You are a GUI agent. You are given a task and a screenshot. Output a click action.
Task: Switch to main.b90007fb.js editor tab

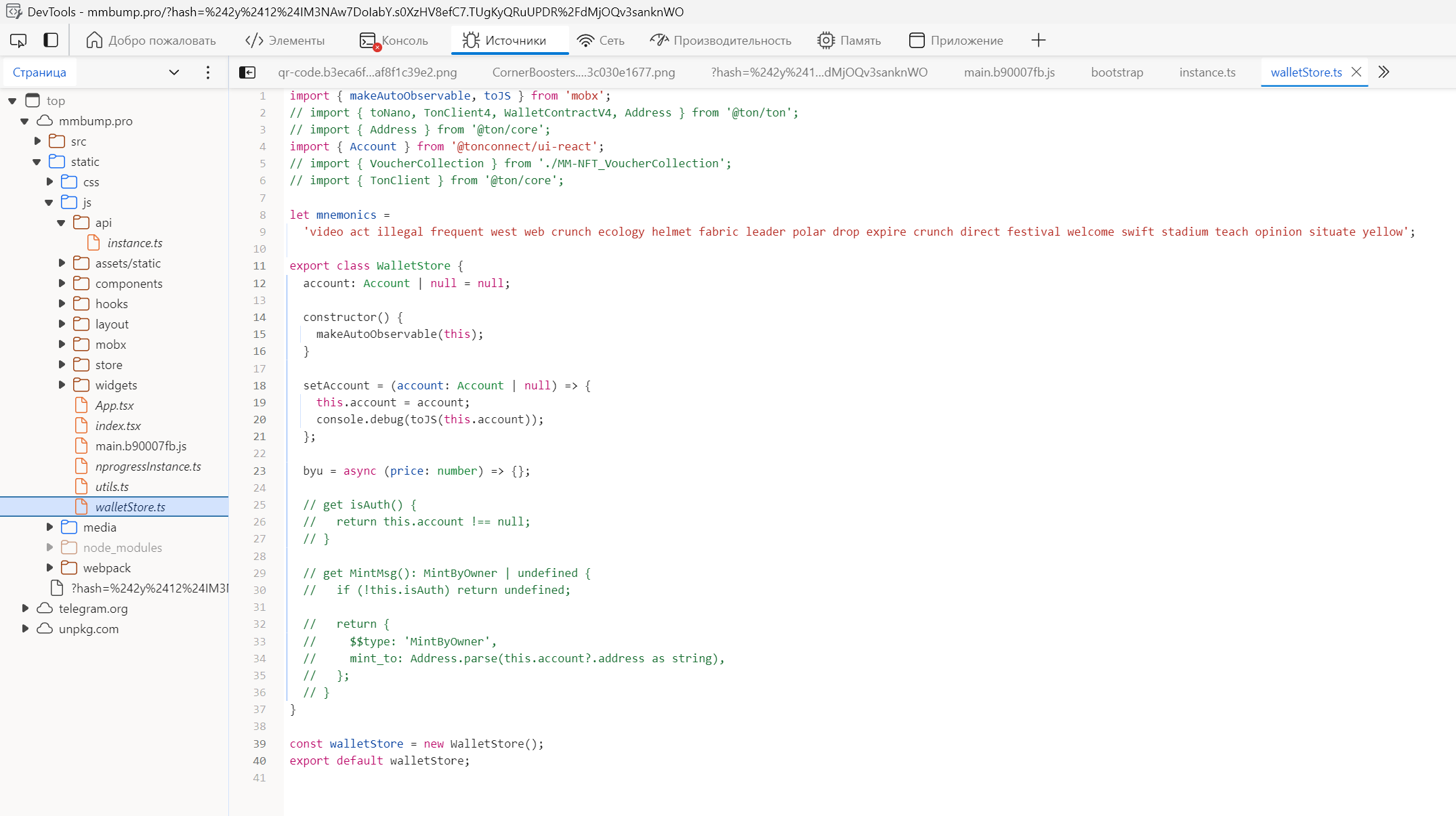(x=1009, y=72)
